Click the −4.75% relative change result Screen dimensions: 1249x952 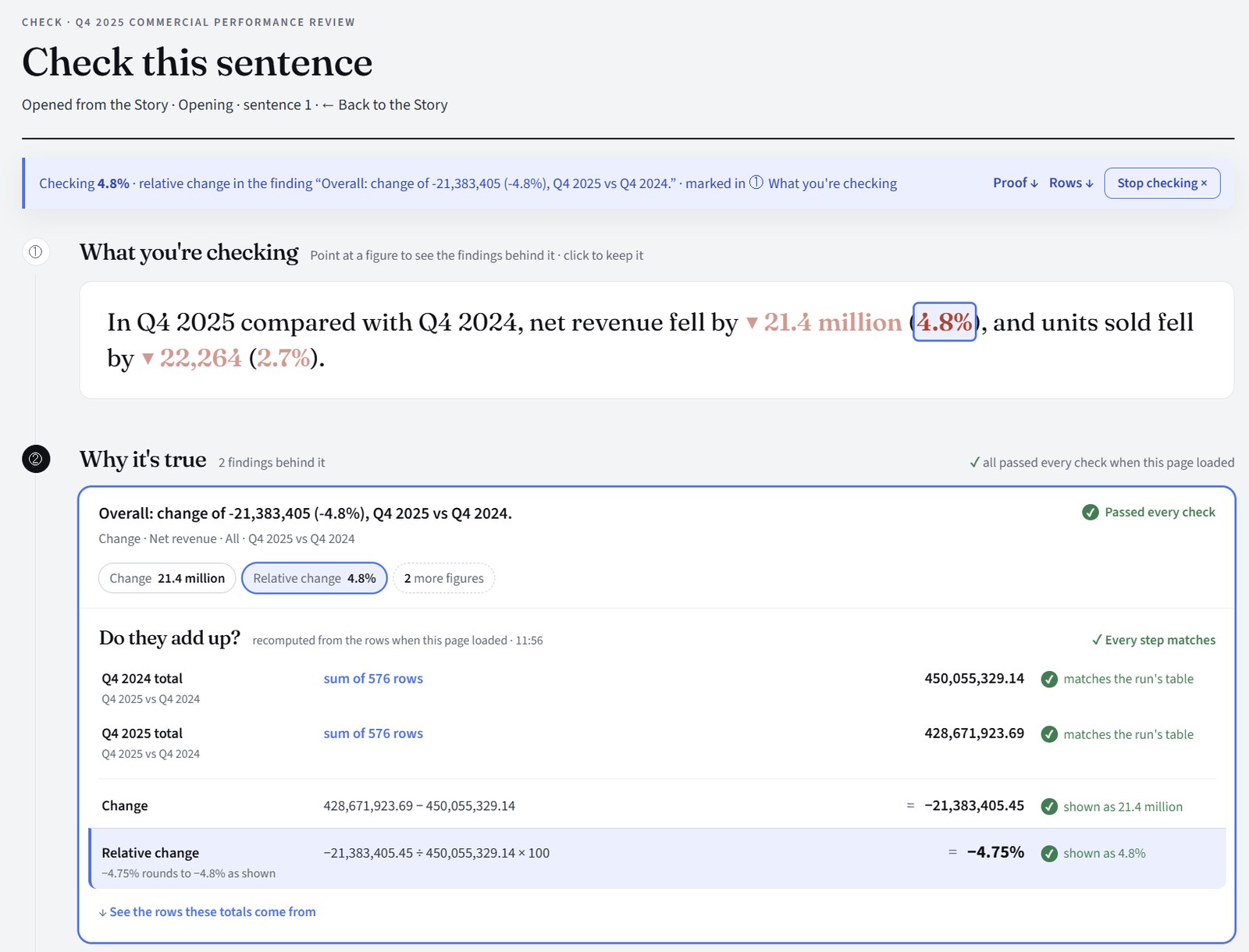coord(995,852)
